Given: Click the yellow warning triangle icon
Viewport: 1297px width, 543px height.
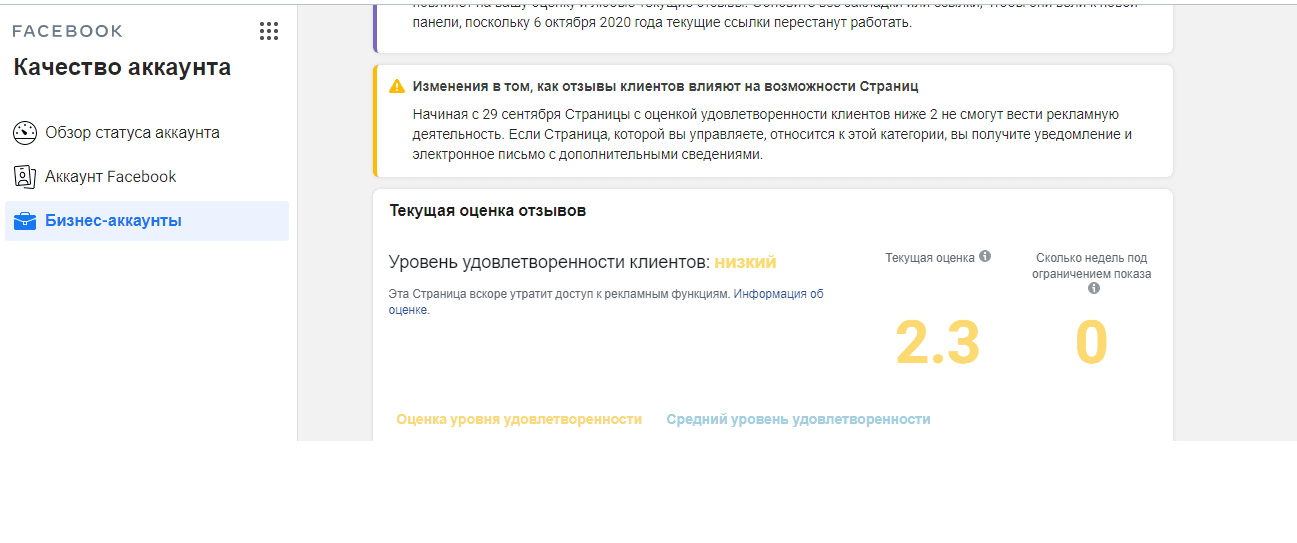Looking at the screenshot, I should tap(398, 86).
